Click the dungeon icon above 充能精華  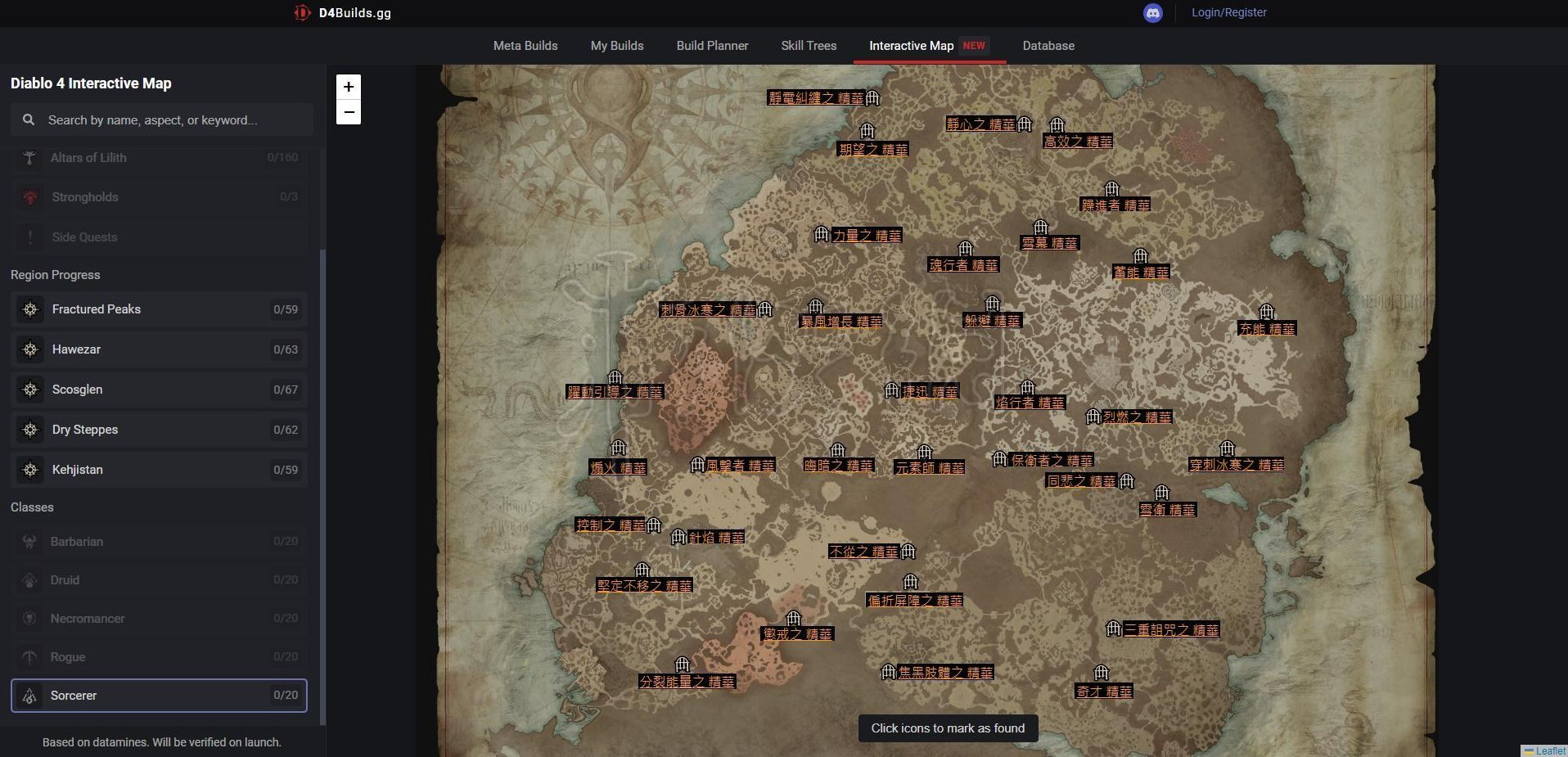click(1267, 312)
